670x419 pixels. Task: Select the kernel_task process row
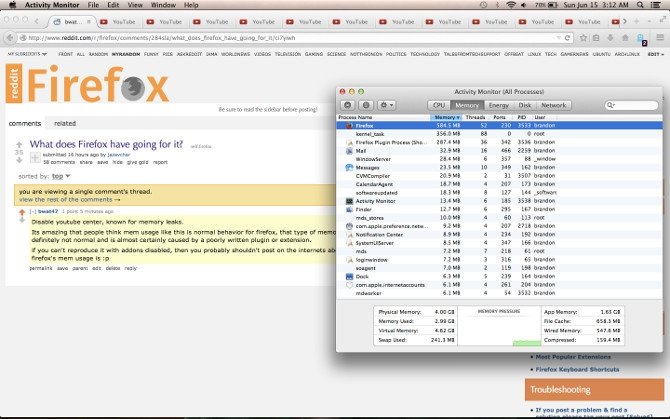pyautogui.click(x=500, y=134)
